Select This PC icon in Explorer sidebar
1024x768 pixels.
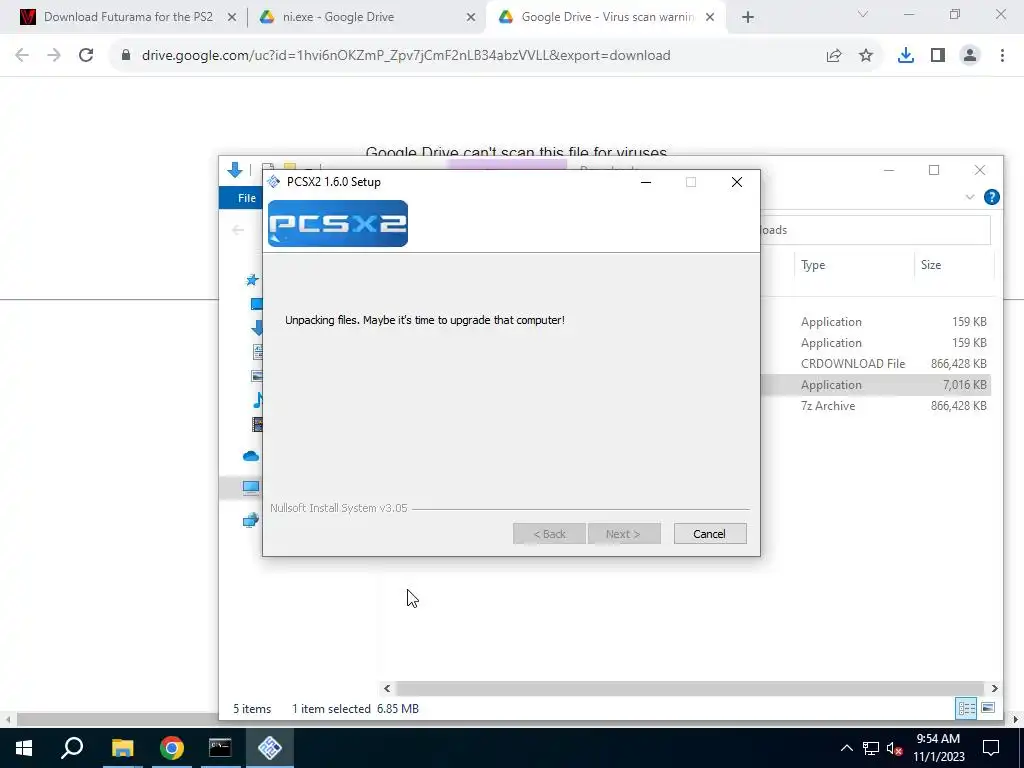[x=251, y=487]
